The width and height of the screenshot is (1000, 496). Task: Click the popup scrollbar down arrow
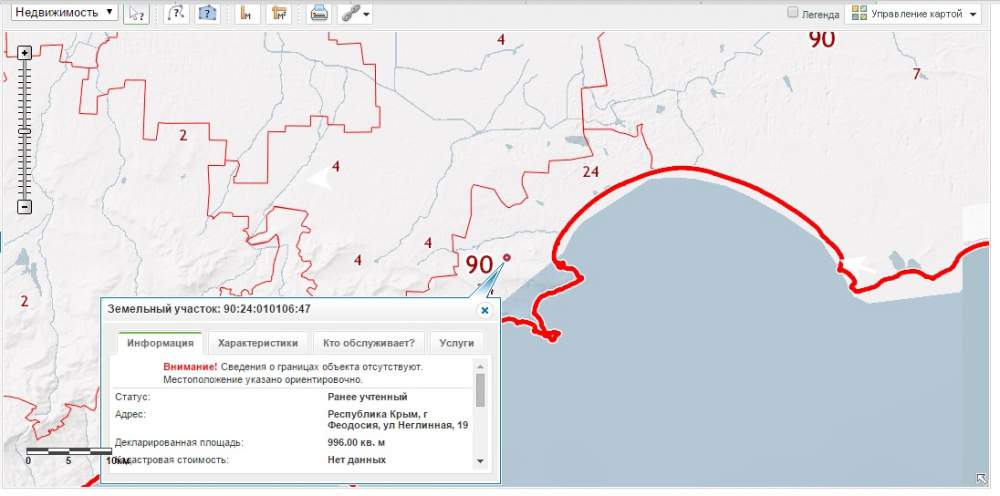coord(480,461)
